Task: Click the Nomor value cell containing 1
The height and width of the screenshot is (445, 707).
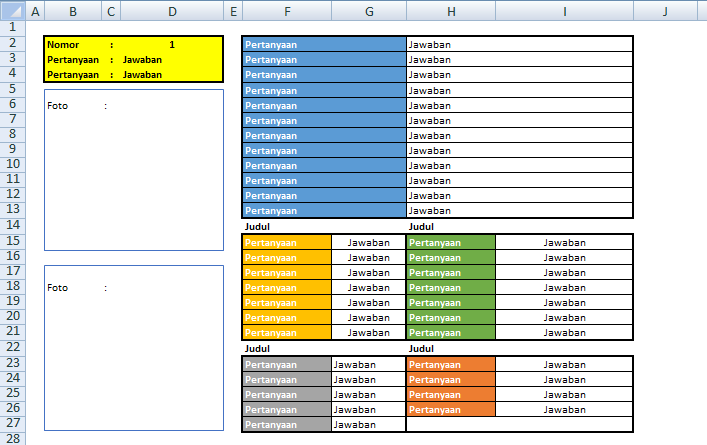Action: (x=172, y=44)
